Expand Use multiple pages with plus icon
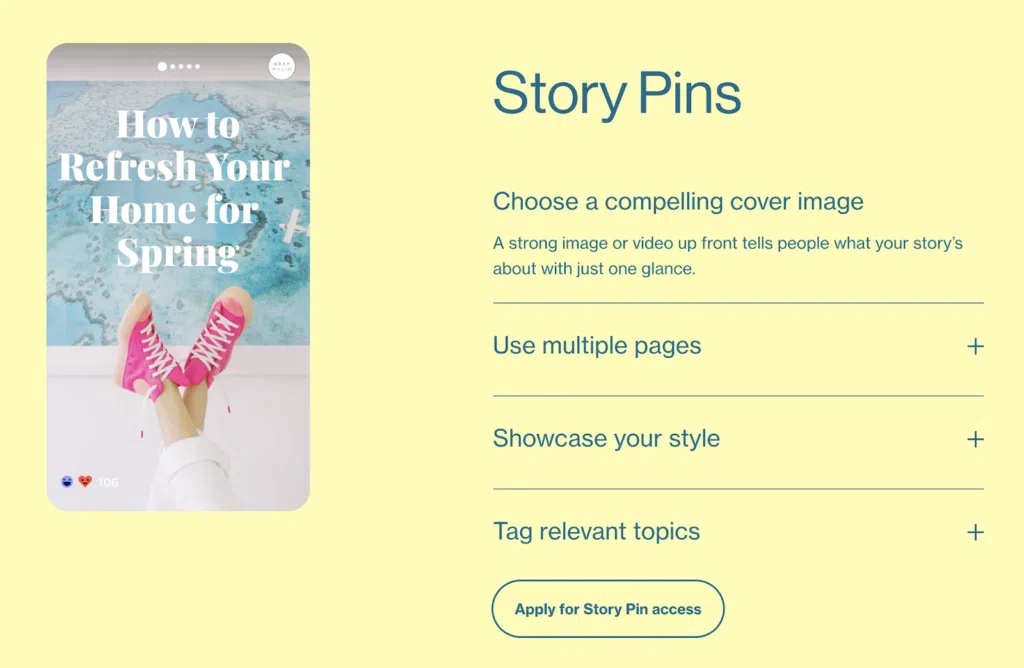This screenshot has height=668, width=1024. pos(975,346)
